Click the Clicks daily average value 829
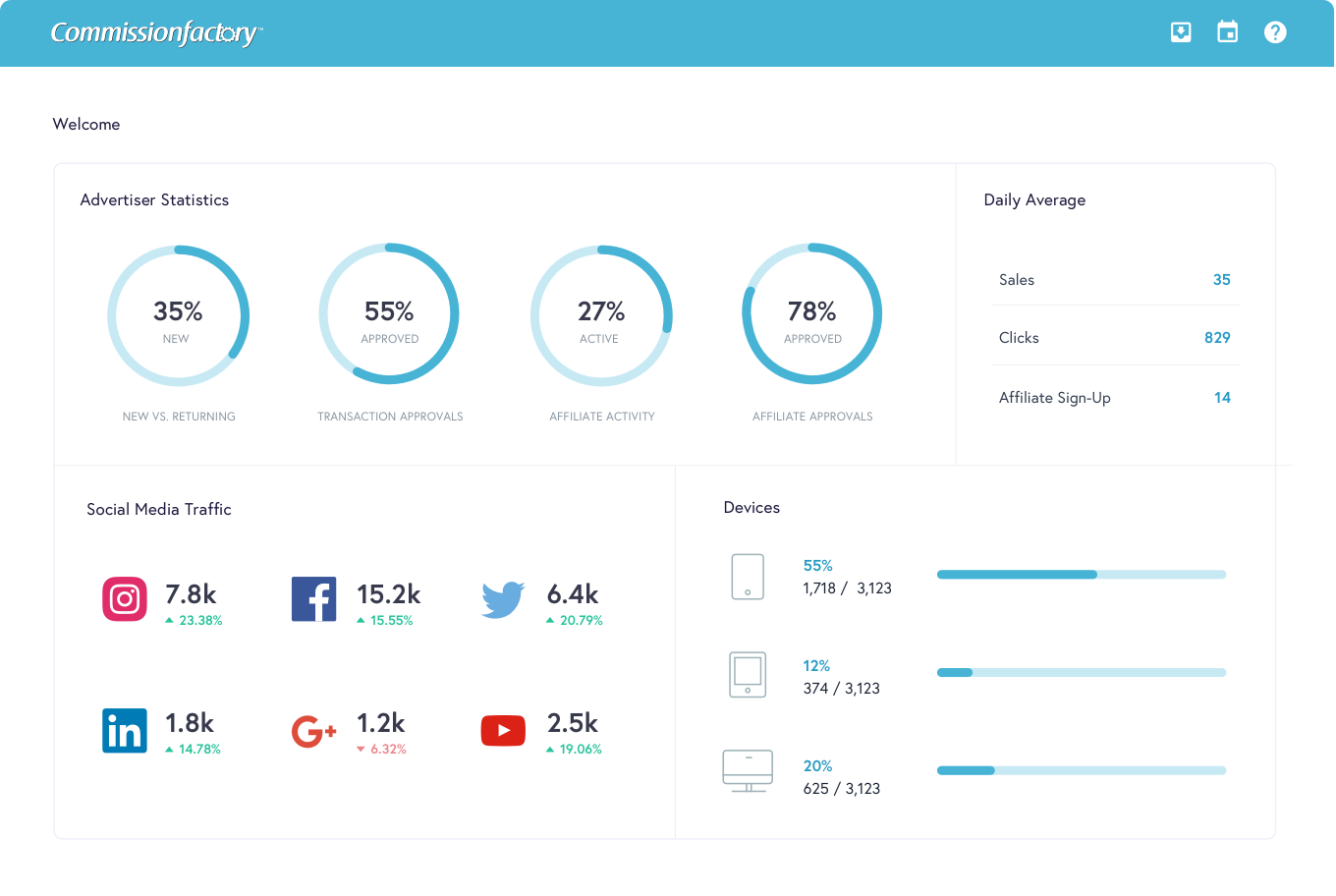Viewport: 1336px width, 896px height. [1217, 337]
